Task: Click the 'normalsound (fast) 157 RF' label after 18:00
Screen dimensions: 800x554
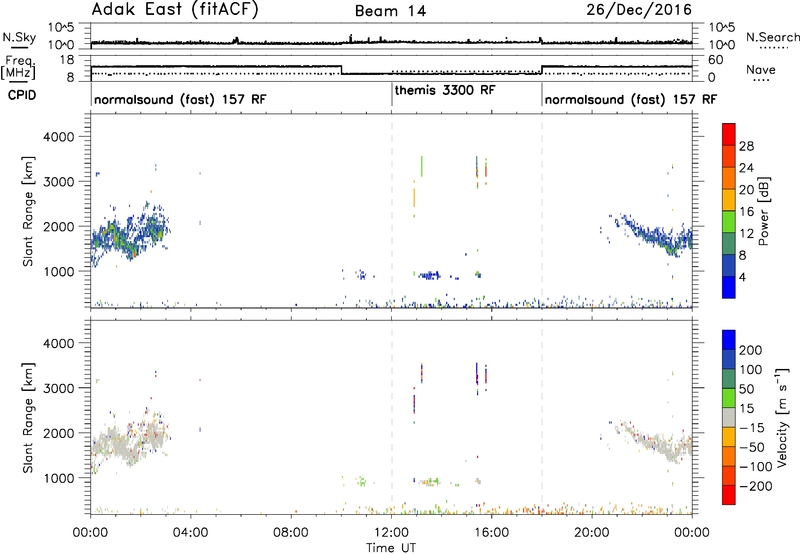Action: click(631, 99)
